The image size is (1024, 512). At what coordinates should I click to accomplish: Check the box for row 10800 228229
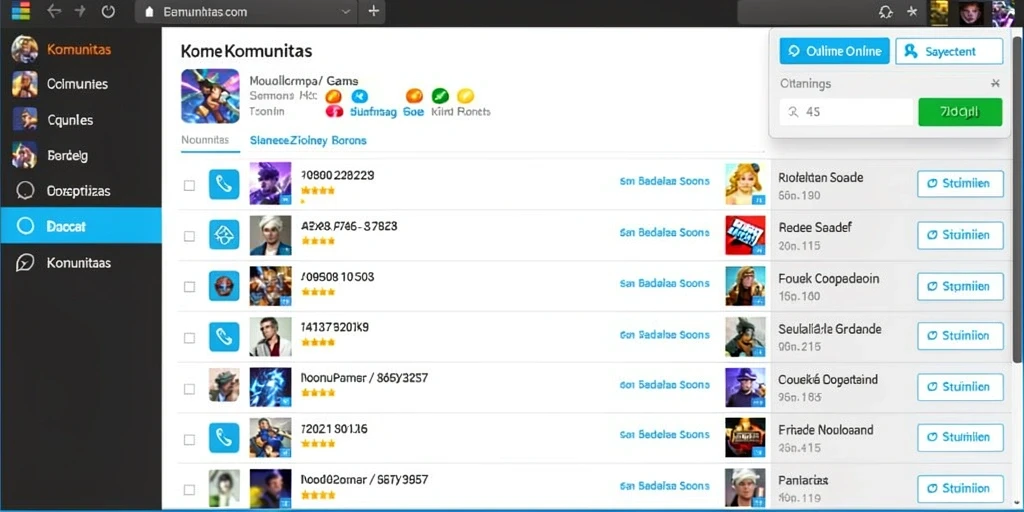tap(189, 185)
